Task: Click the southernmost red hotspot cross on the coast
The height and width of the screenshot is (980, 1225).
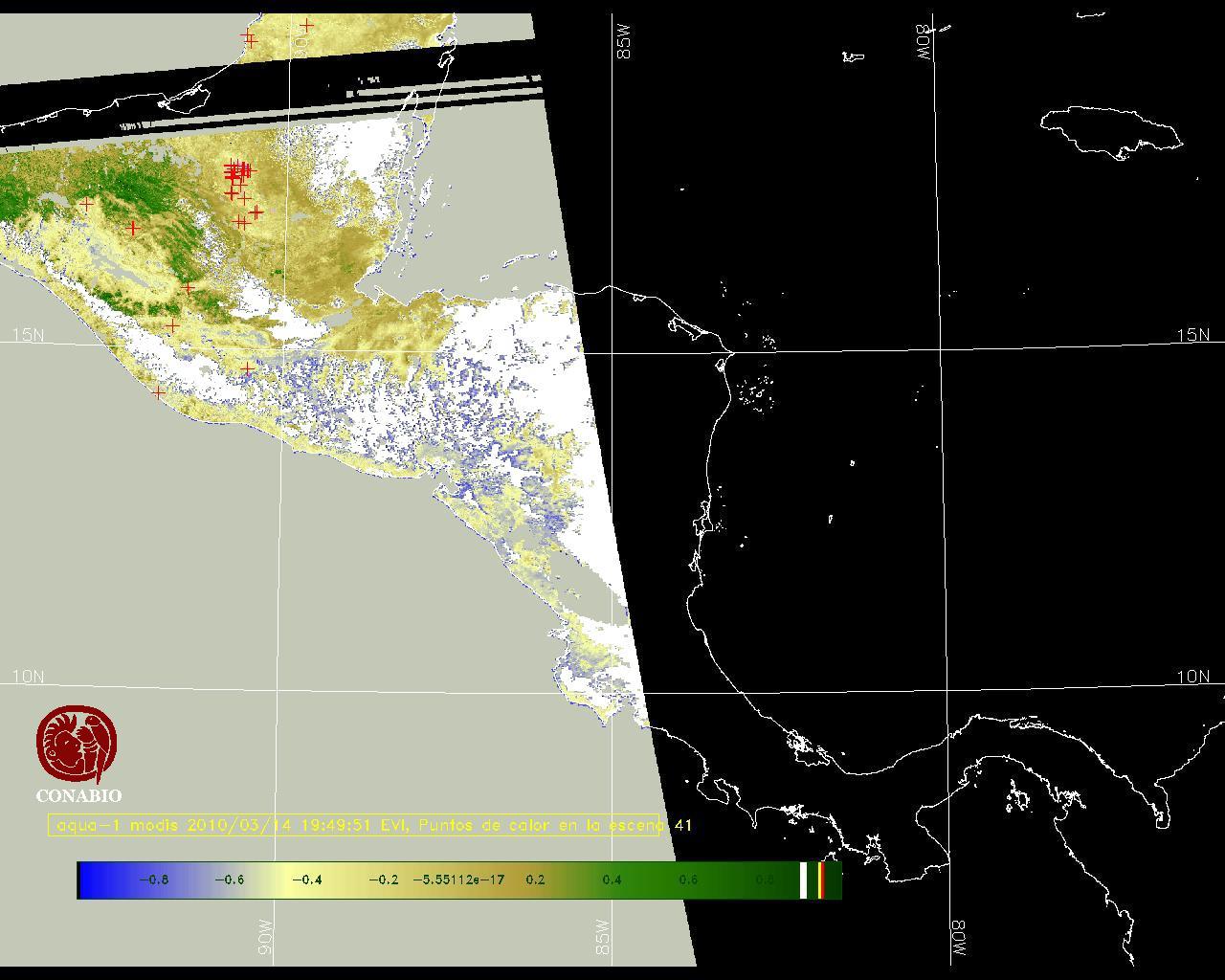Action: click(x=159, y=392)
